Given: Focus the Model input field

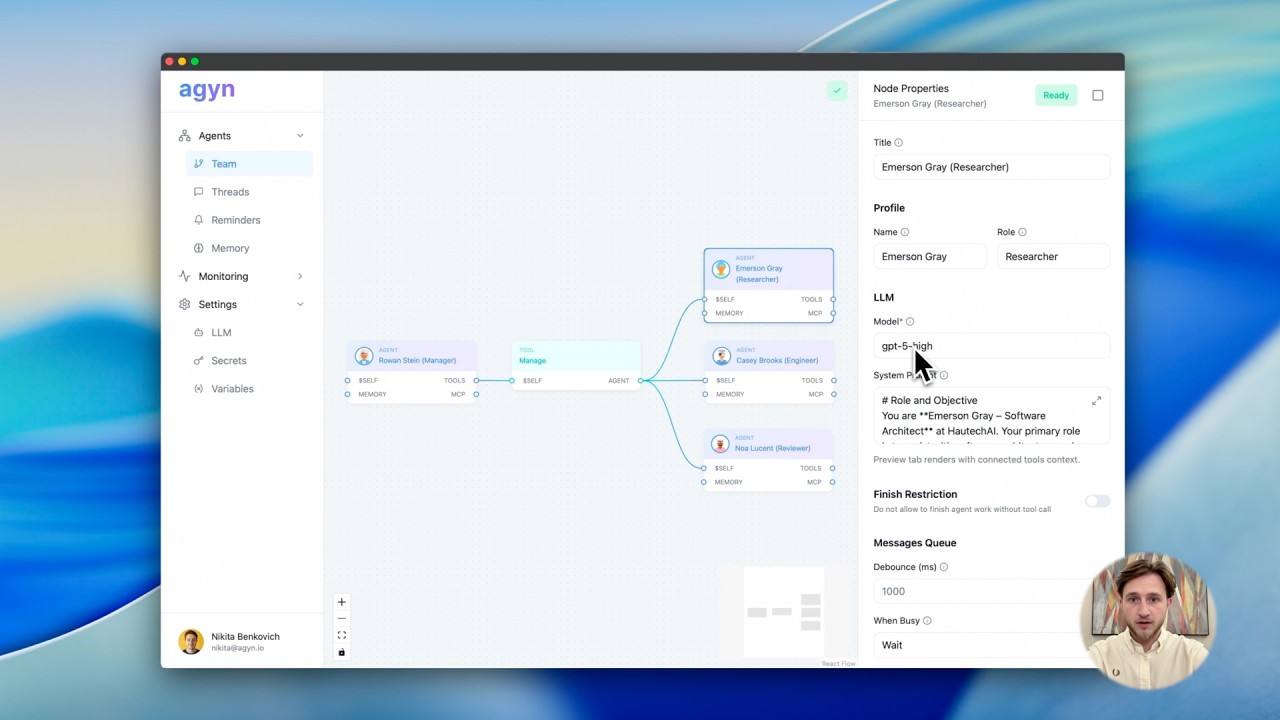Looking at the screenshot, I should click(x=992, y=346).
